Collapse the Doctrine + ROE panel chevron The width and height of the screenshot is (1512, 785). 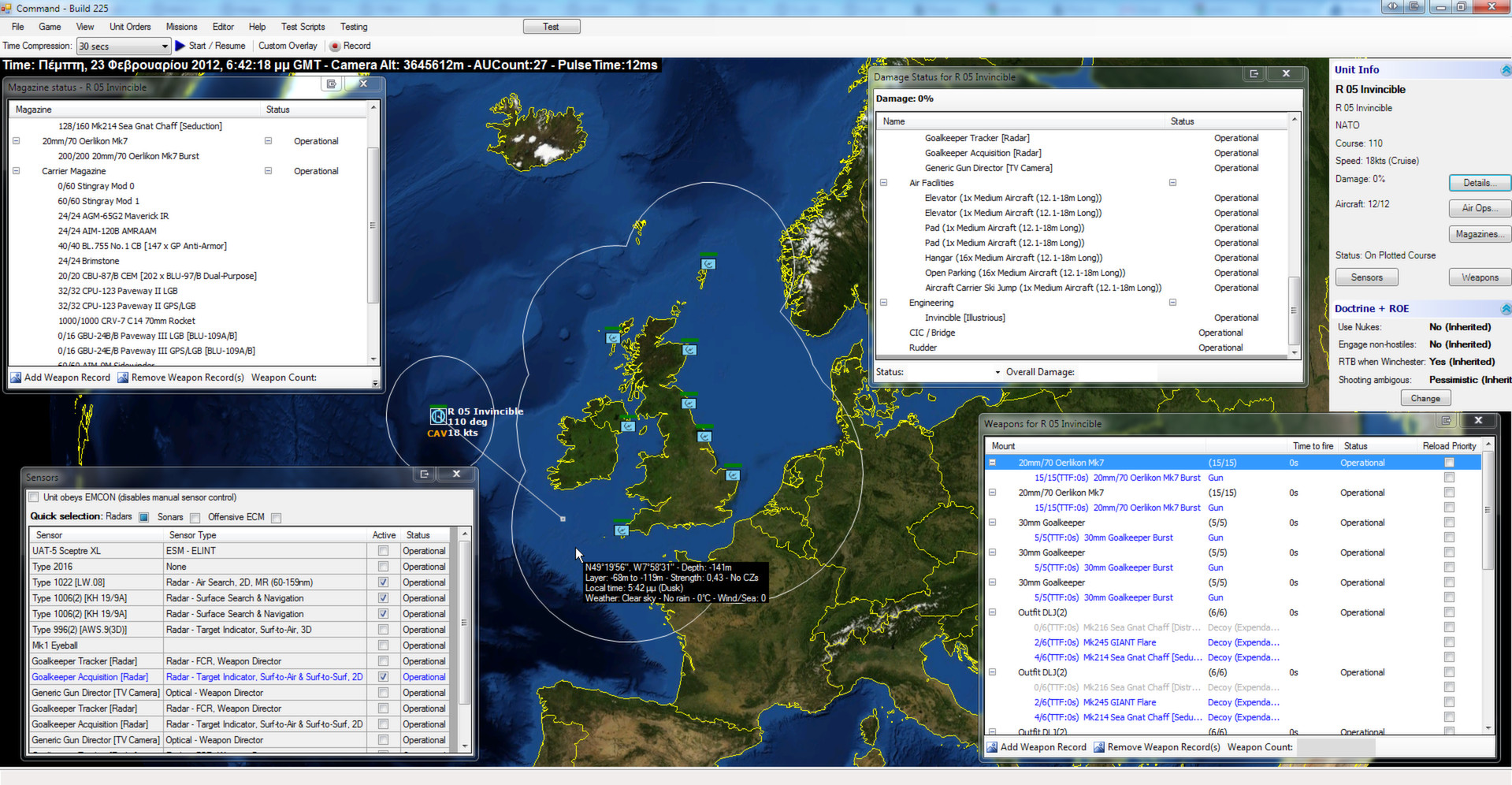click(1506, 308)
